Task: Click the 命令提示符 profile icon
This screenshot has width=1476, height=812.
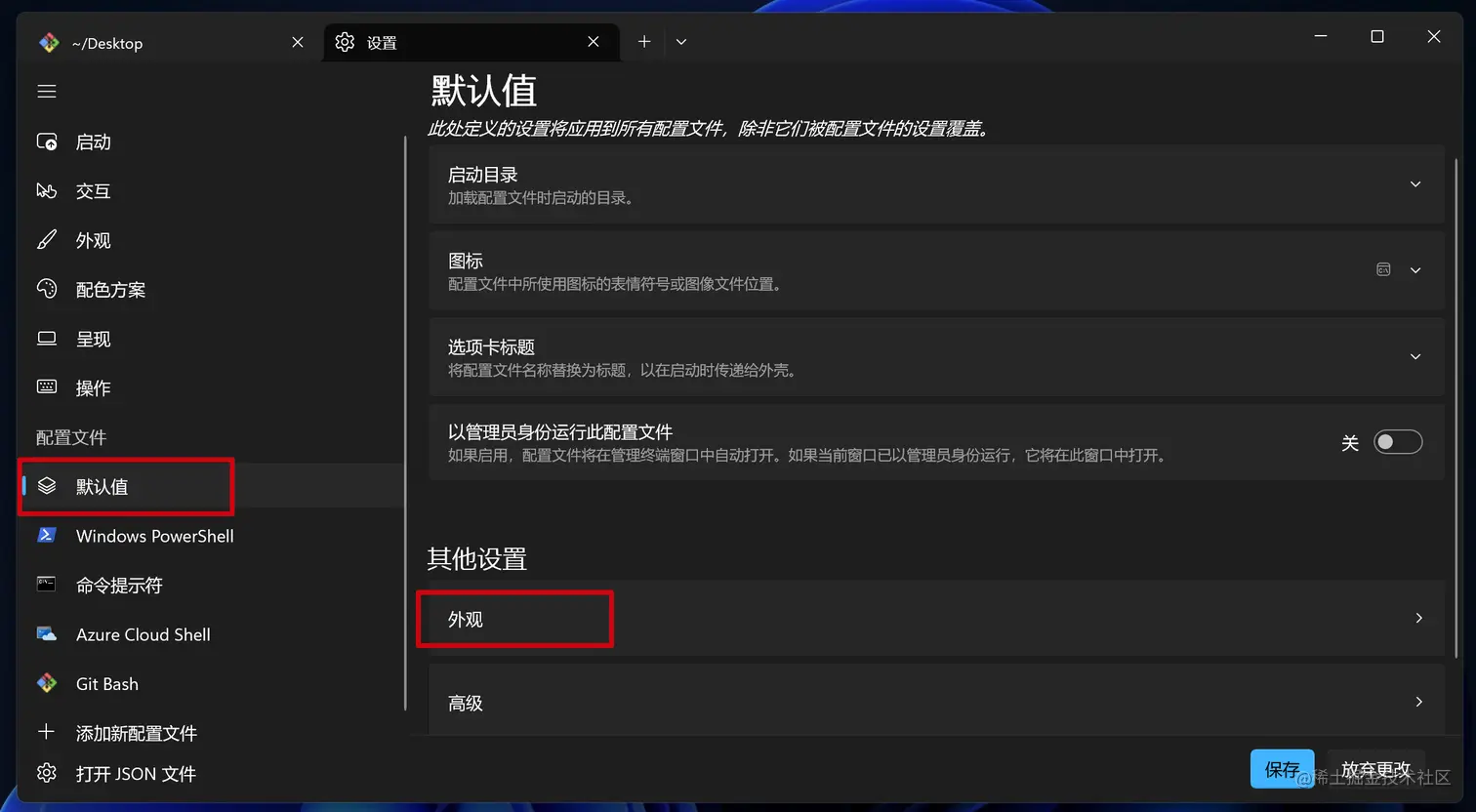Action: 47,585
